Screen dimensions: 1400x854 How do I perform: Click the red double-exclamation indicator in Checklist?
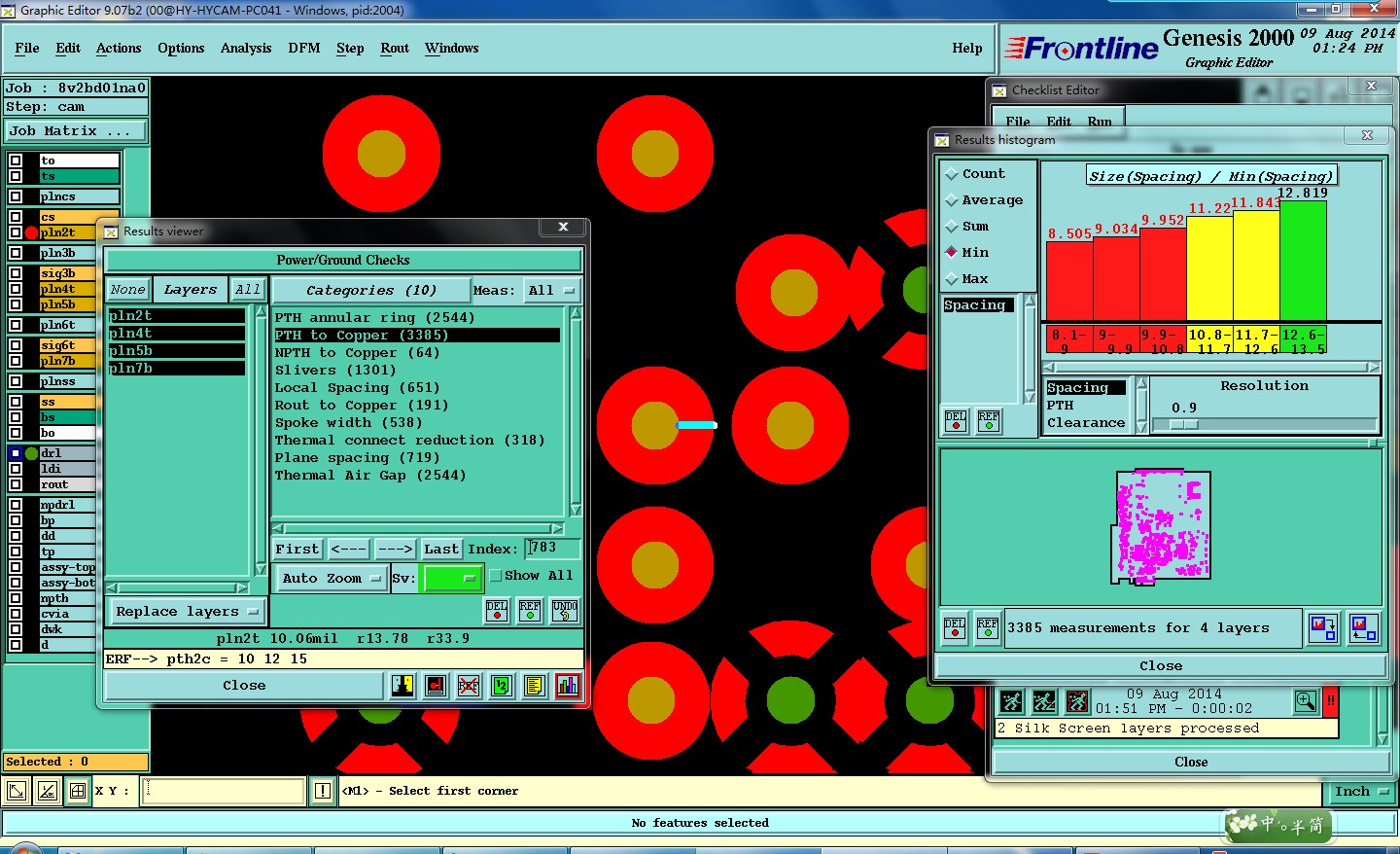(1330, 701)
